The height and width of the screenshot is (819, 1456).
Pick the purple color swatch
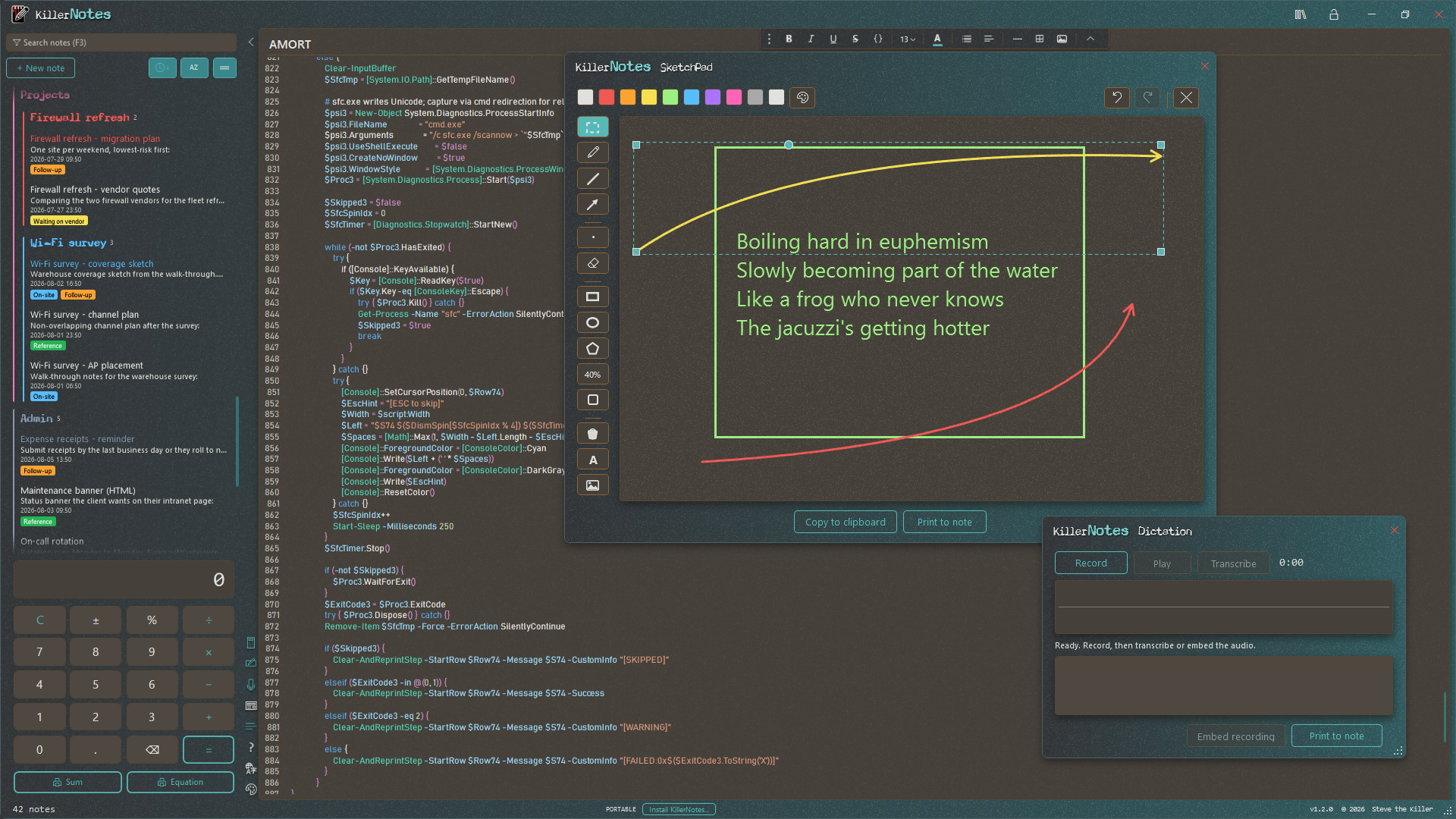coord(712,97)
